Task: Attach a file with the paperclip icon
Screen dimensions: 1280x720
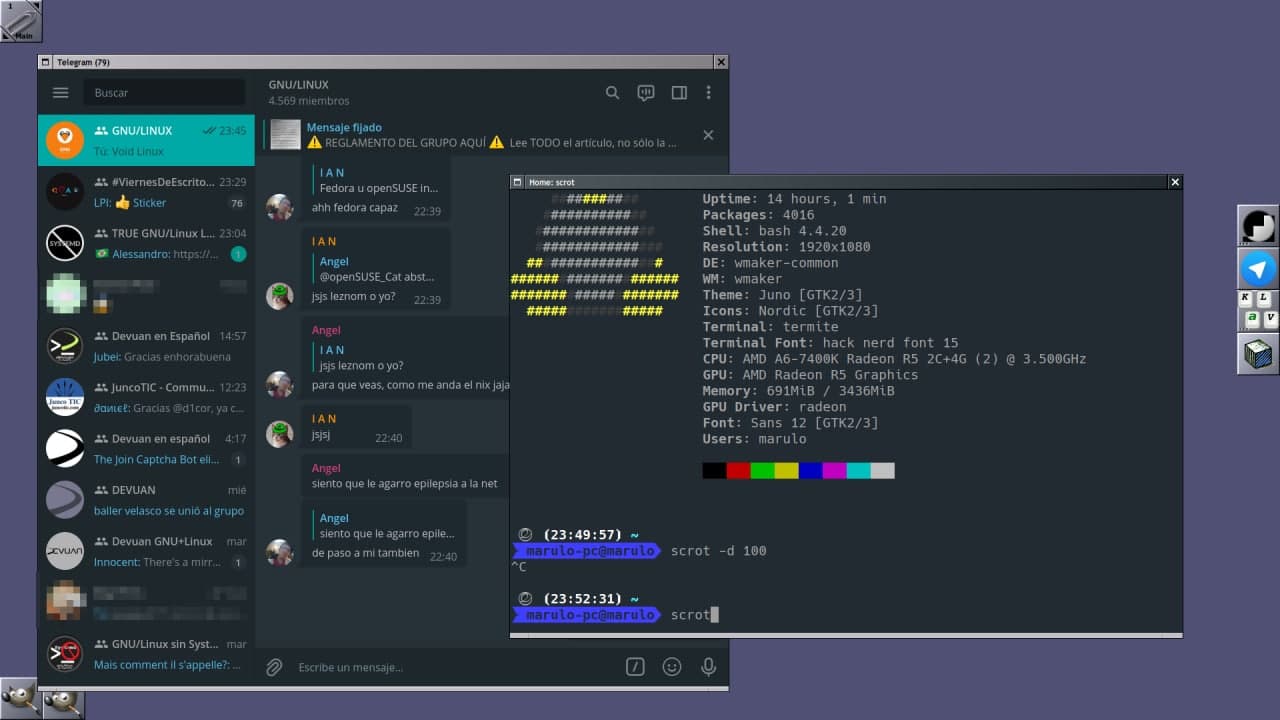Action: (x=274, y=667)
